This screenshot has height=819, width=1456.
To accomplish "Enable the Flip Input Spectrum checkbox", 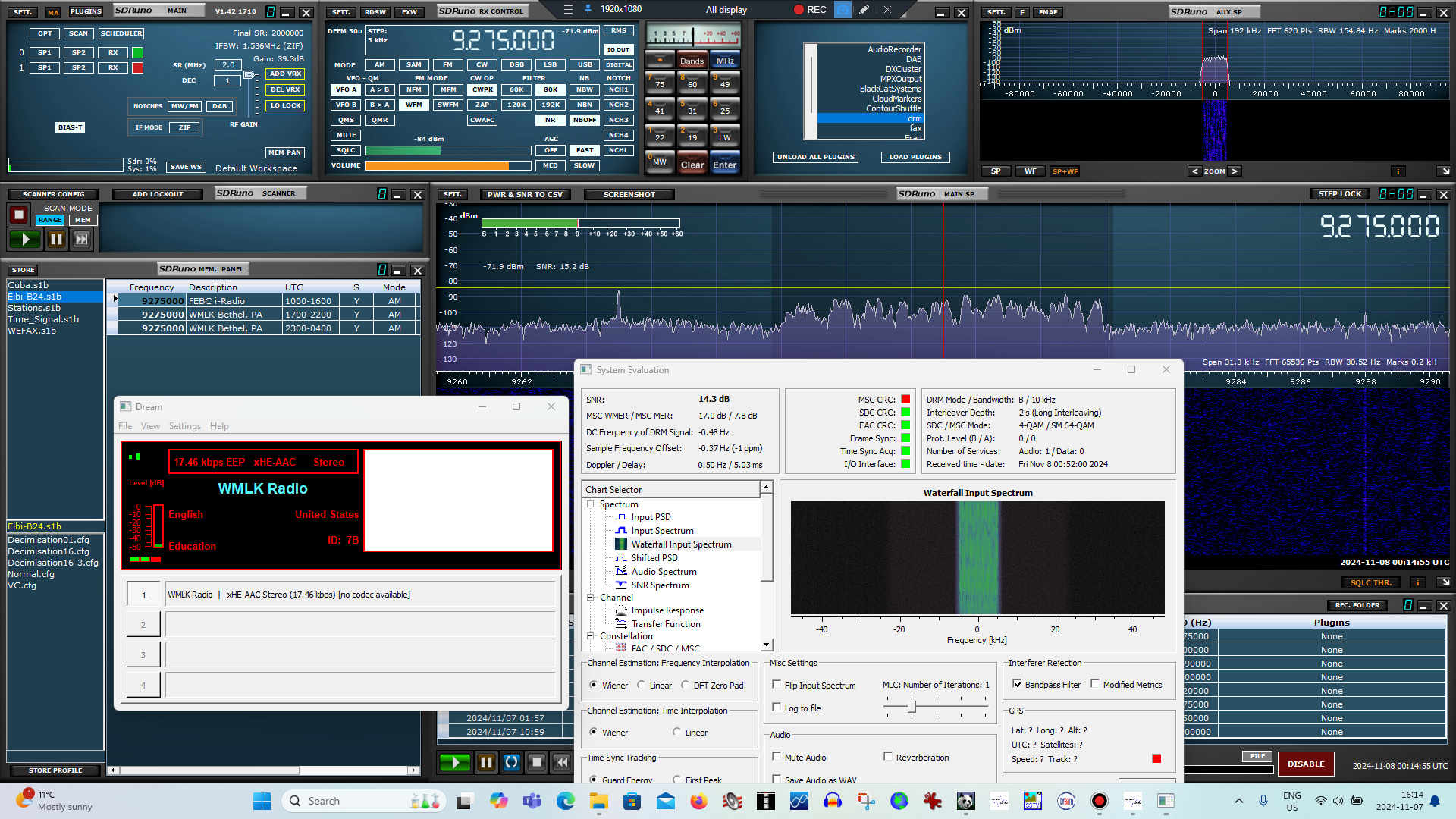I will (777, 685).
